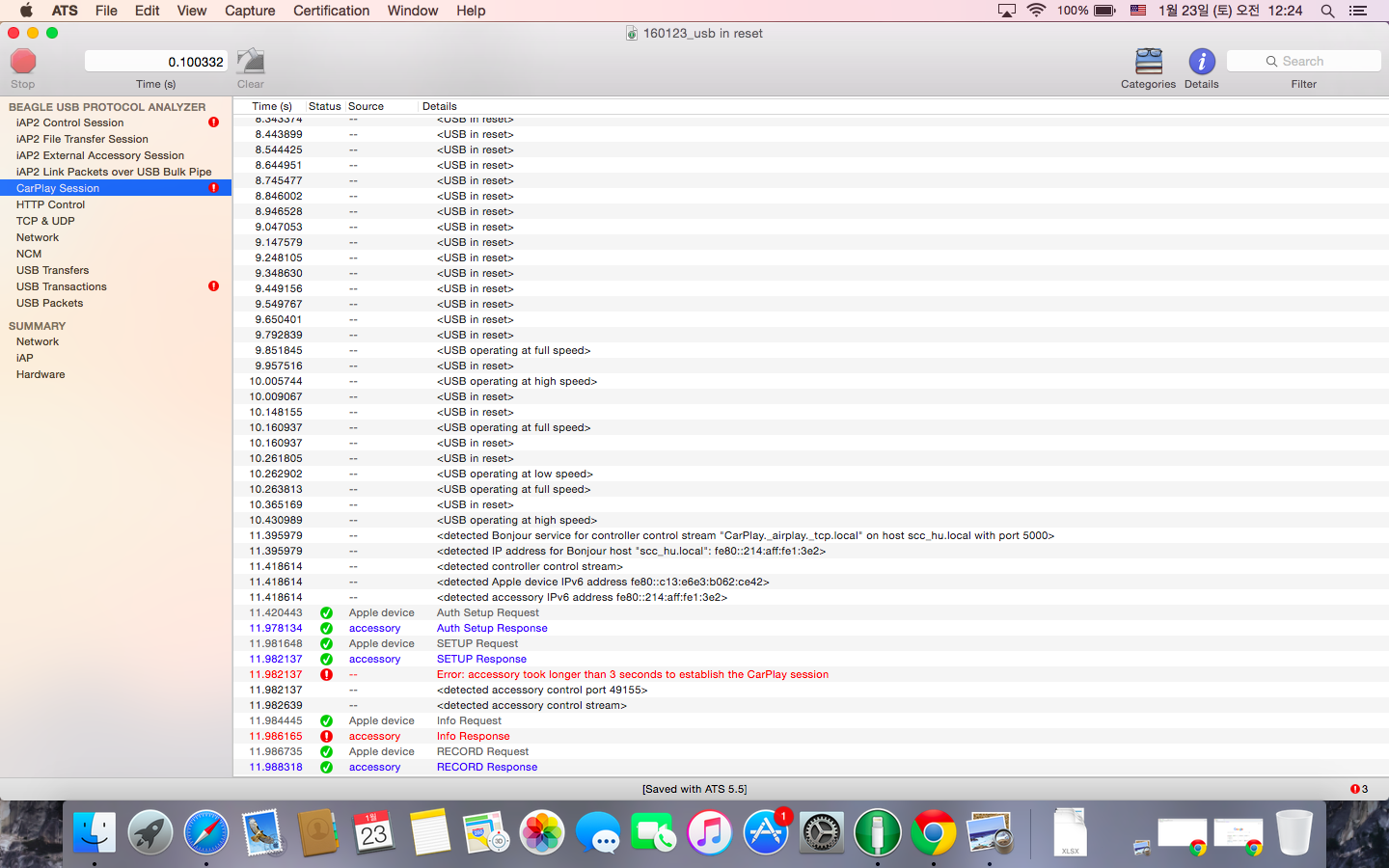The width and height of the screenshot is (1389, 868).
Task: Open System Preferences from the Dock
Action: click(822, 832)
